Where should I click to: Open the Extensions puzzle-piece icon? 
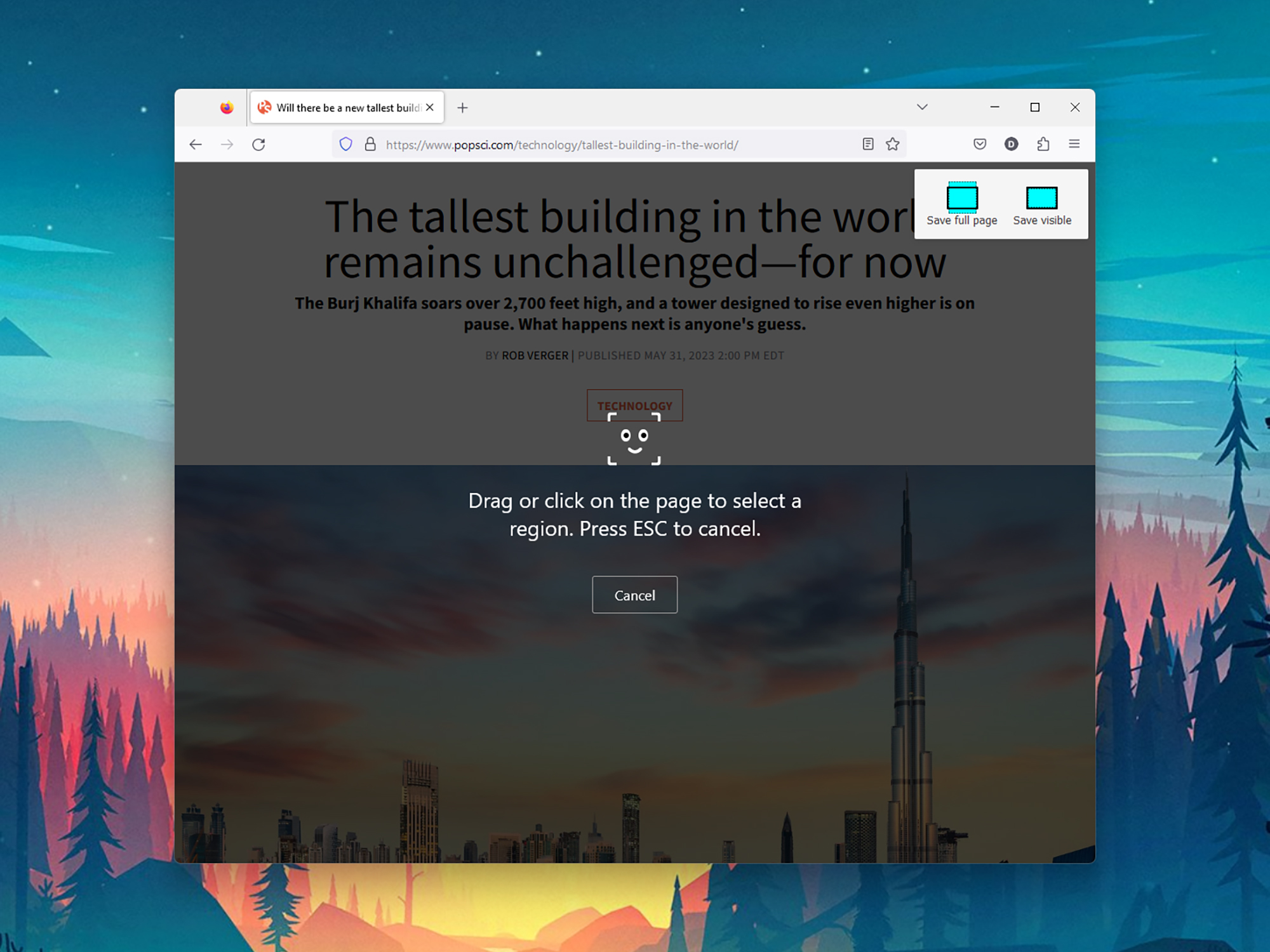(1043, 144)
